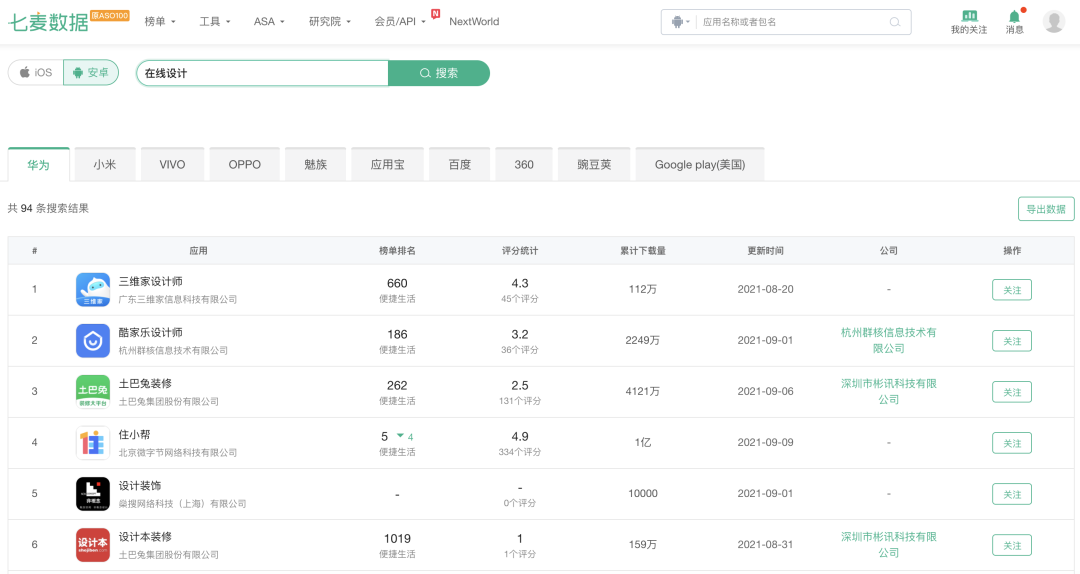
Task: Follow 土巴兔装修 with 关注 button
Action: click(1012, 392)
